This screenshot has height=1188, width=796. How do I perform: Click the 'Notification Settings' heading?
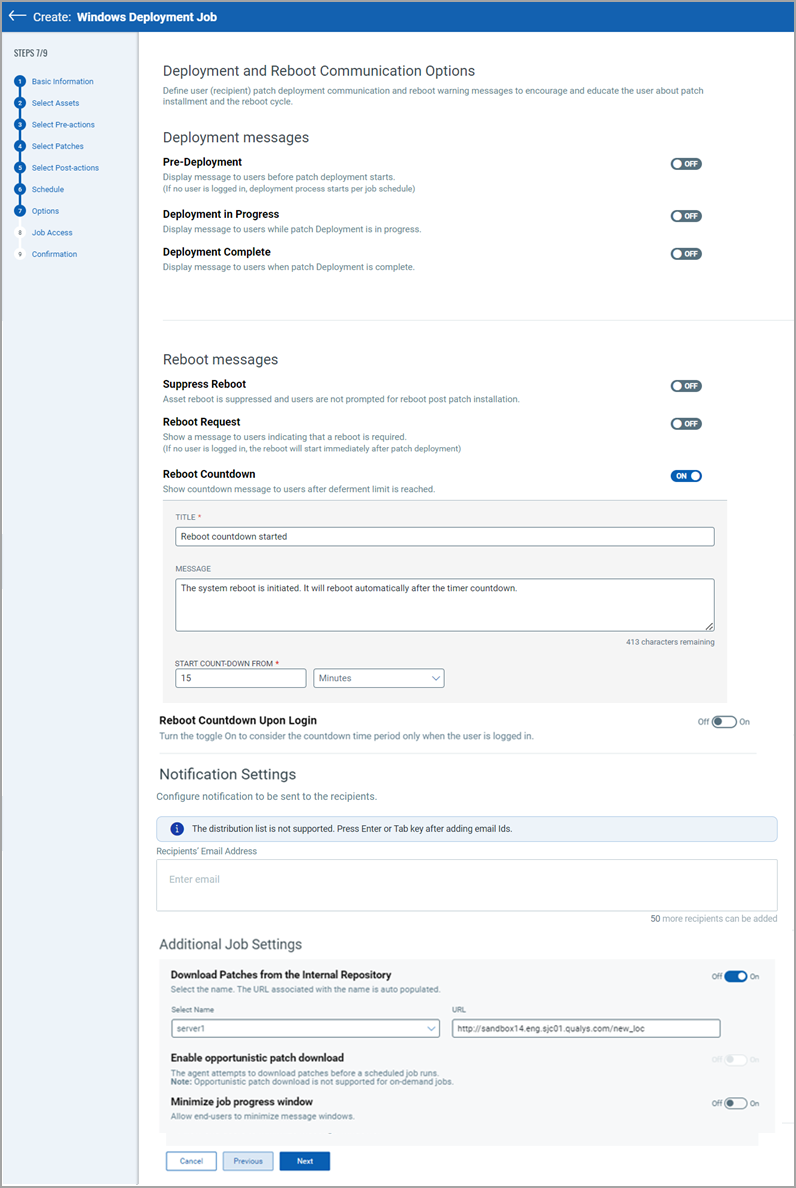[x=227, y=774]
